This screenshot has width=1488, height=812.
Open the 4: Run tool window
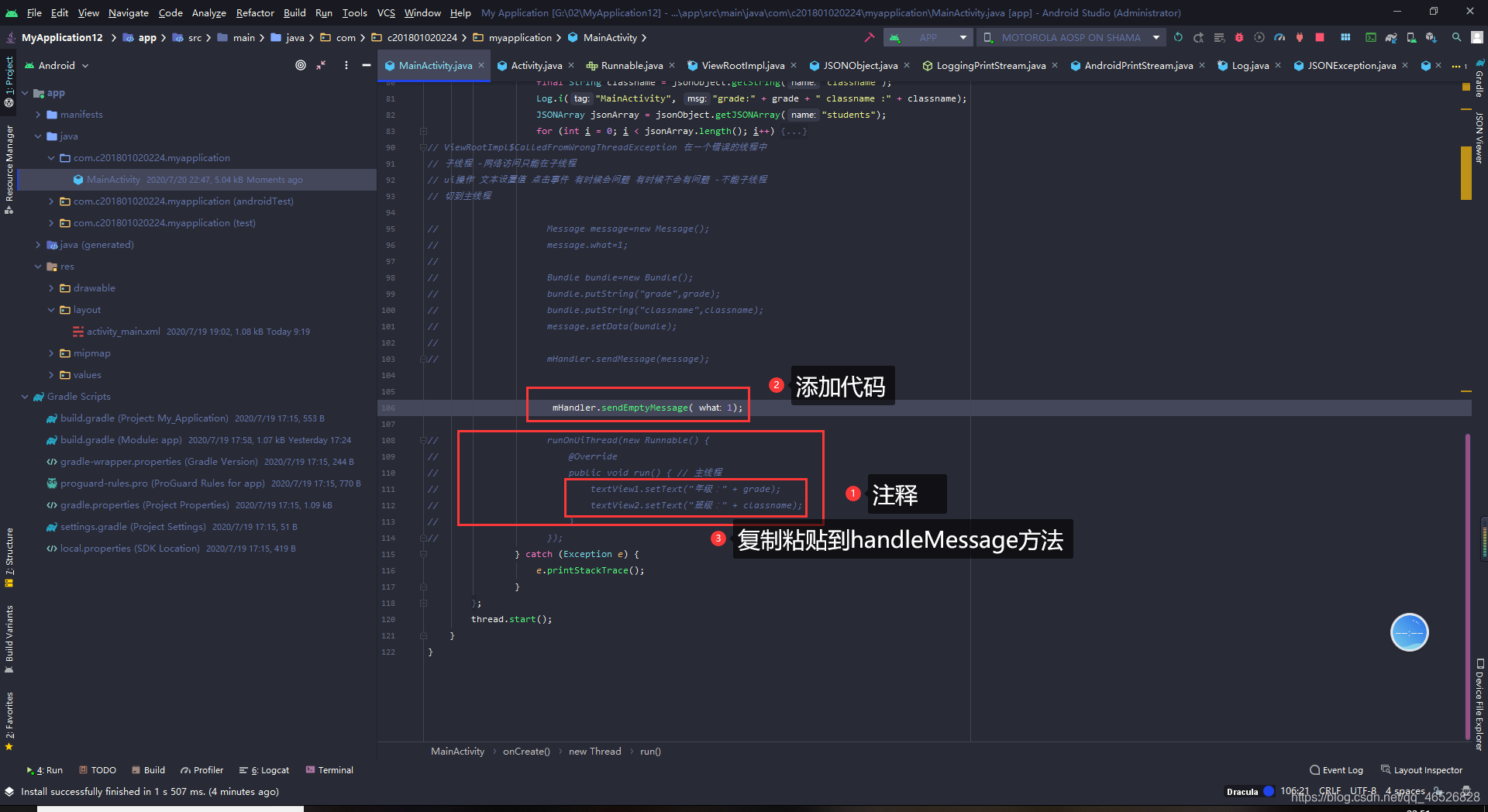(x=44, y=770)
